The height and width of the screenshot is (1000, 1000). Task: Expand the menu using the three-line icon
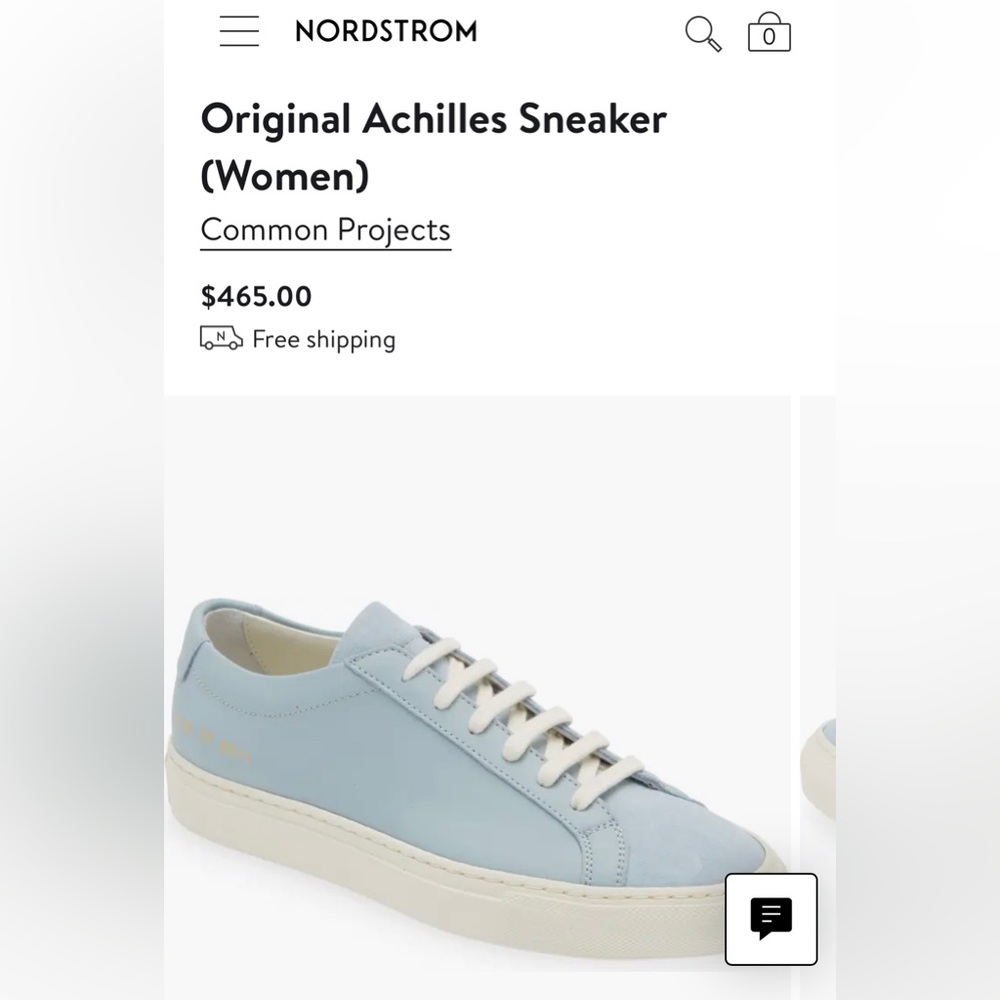pyautogui.click(x=238, y=31)
